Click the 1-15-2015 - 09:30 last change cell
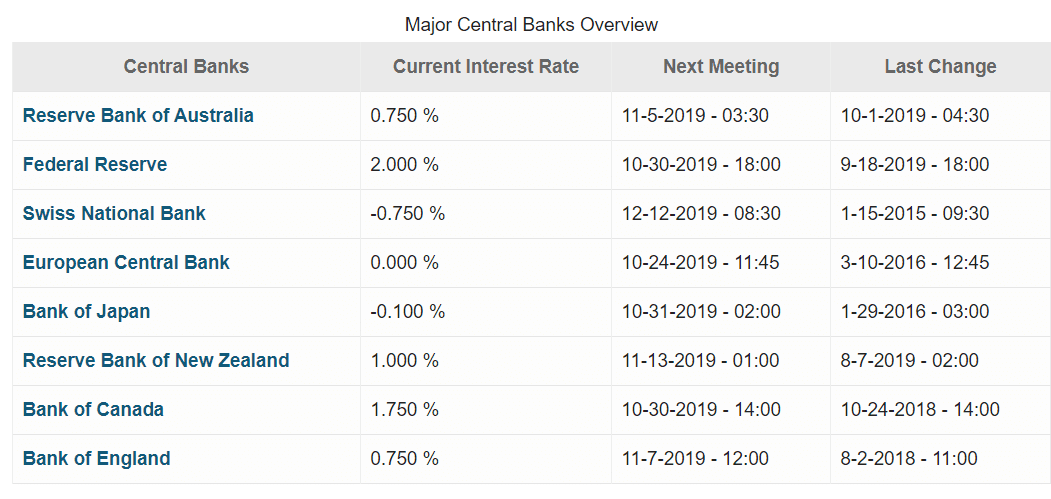1051x499 pixels. point(915,213)
